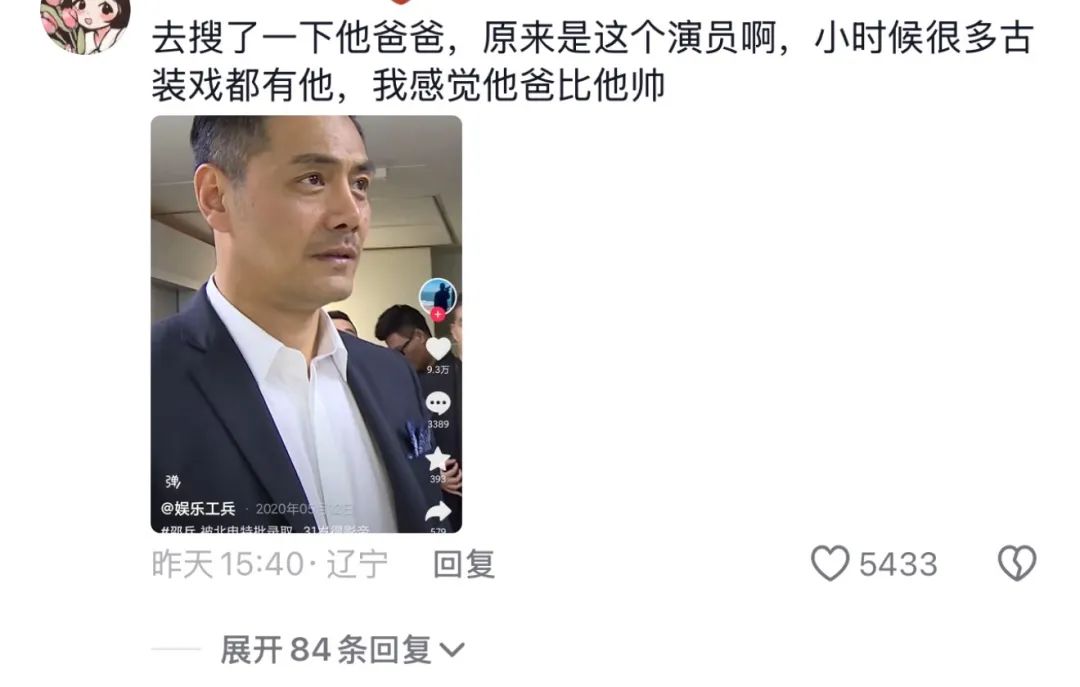Tap the 辽宁 location label
Viewport: 1080px width, 687px height.
coord(357,564)
